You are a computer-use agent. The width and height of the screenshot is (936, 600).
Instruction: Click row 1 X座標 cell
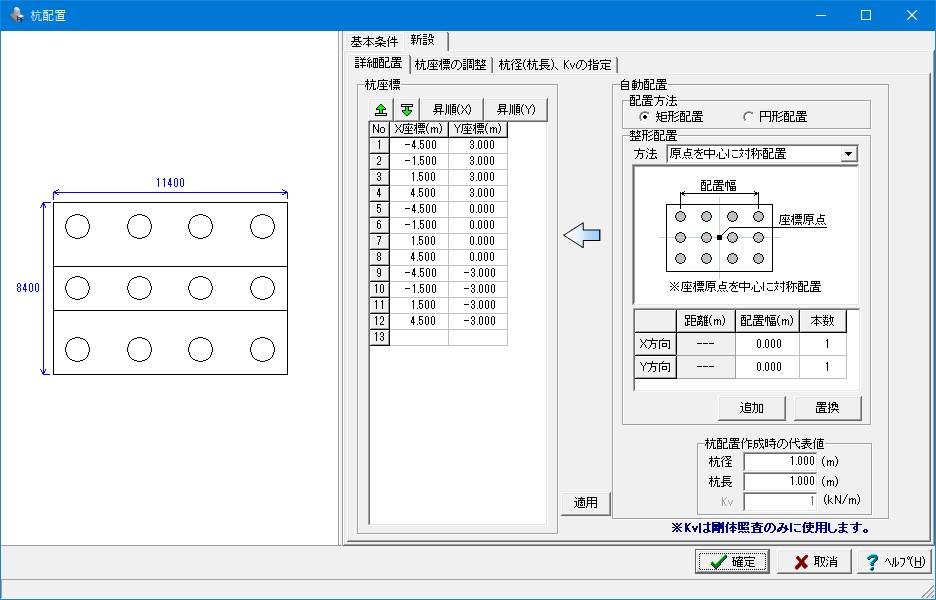[x=419, y=145]
